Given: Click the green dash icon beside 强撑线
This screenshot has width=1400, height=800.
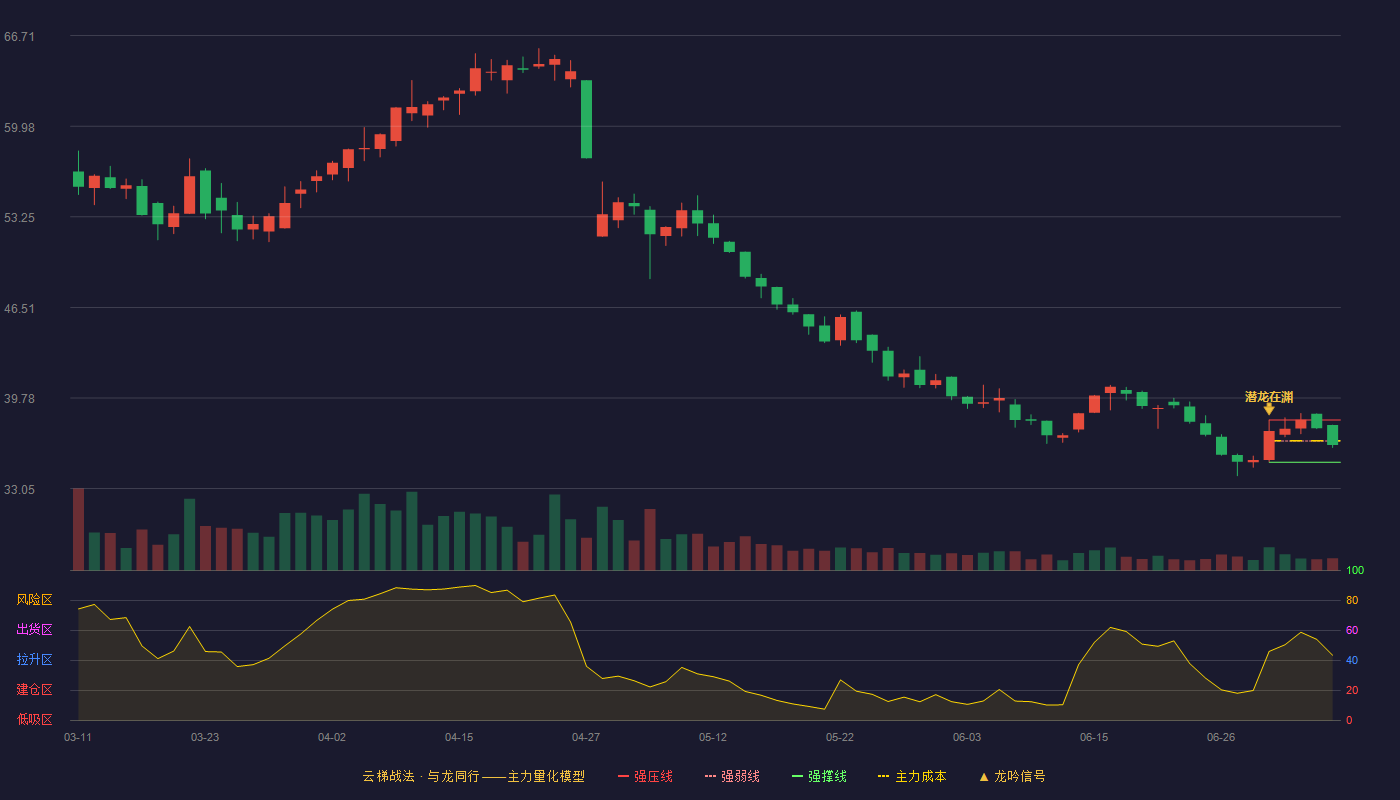Looking at the screenshot, I should (797, 777).
